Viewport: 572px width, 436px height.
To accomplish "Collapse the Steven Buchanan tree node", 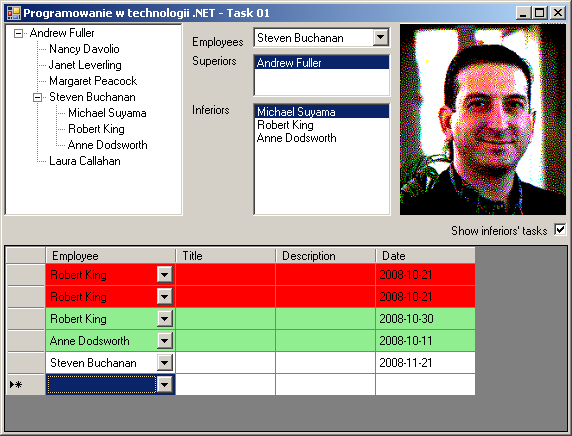I will coord(37,97).
